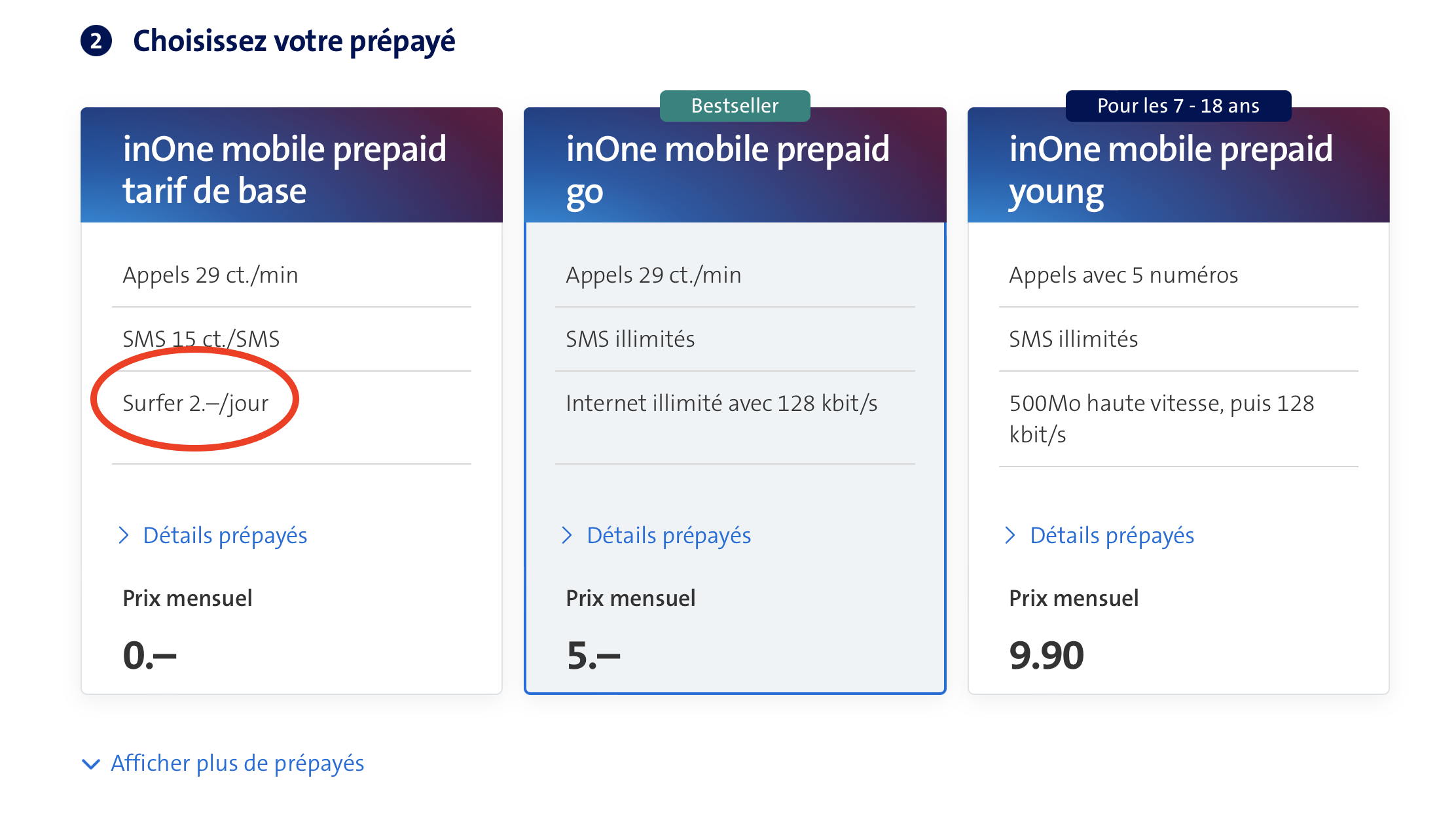Click the 500Mo haute vitesse feature row
The height and width of the screenshot is (814, 1456).
tap(1161, 419)
